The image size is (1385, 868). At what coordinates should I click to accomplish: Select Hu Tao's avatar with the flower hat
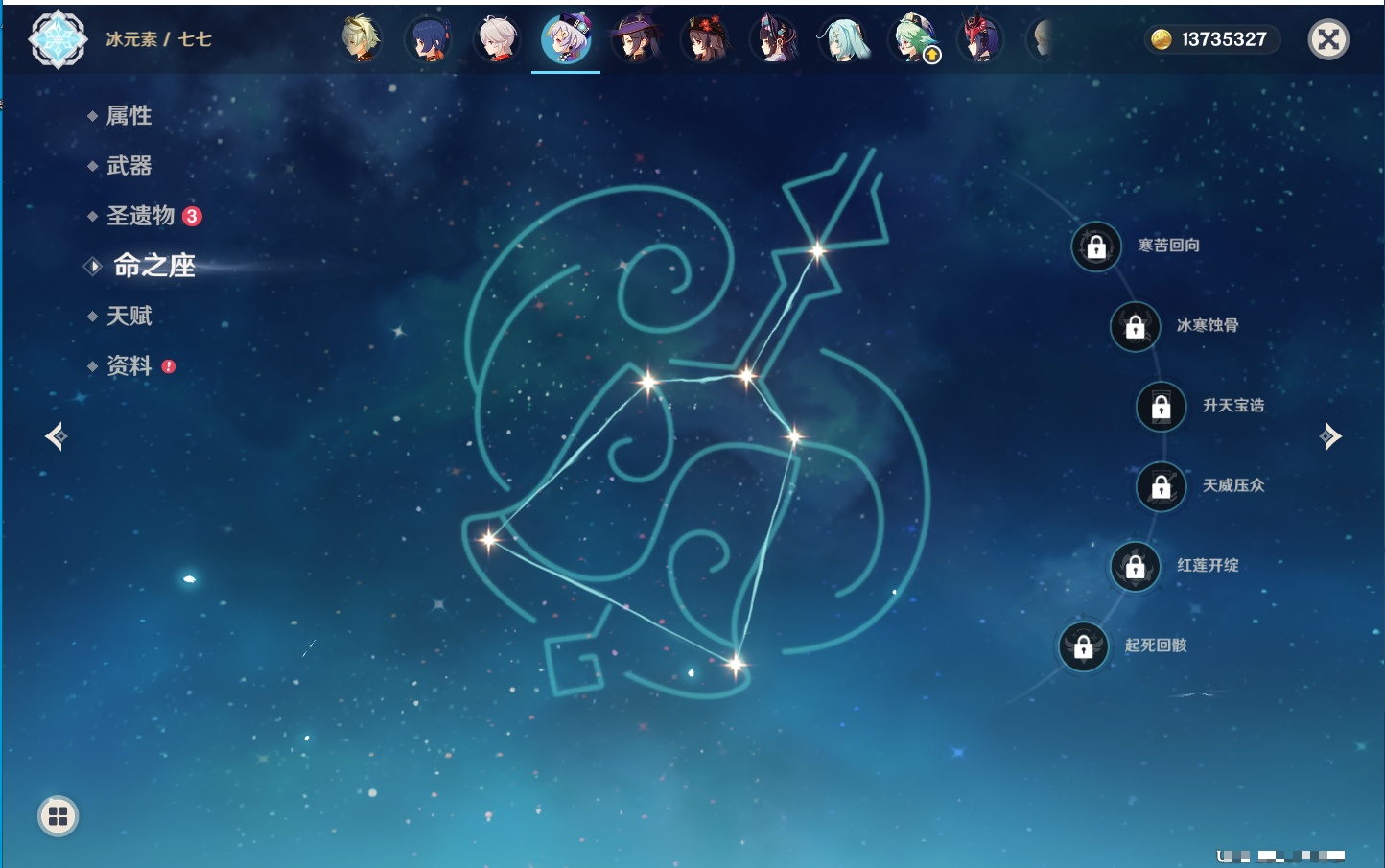(705, 39)
